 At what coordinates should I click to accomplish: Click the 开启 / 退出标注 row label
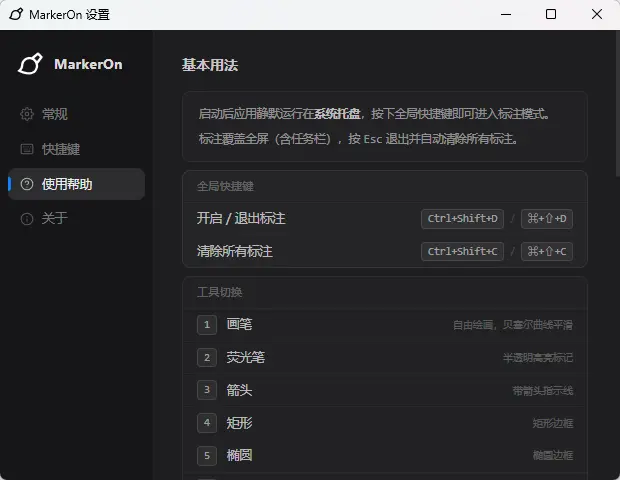coord(241,219)
